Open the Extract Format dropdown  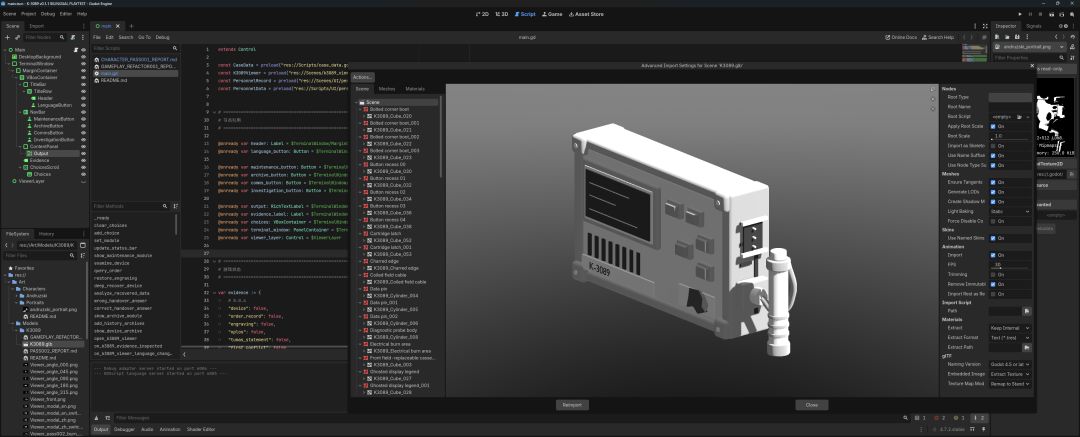pos(1010,338)
